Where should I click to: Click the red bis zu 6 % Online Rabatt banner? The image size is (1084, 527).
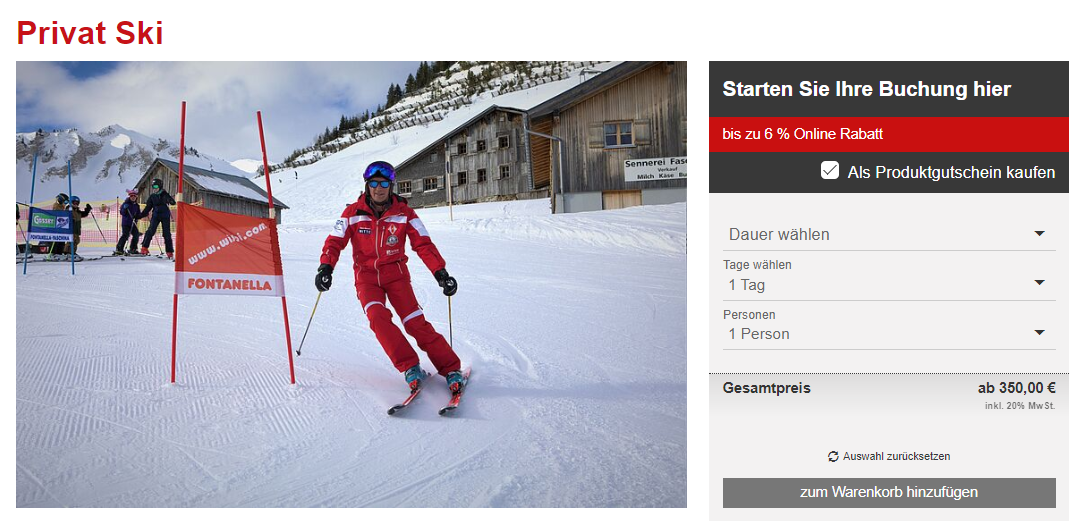(x=889, y=134)
